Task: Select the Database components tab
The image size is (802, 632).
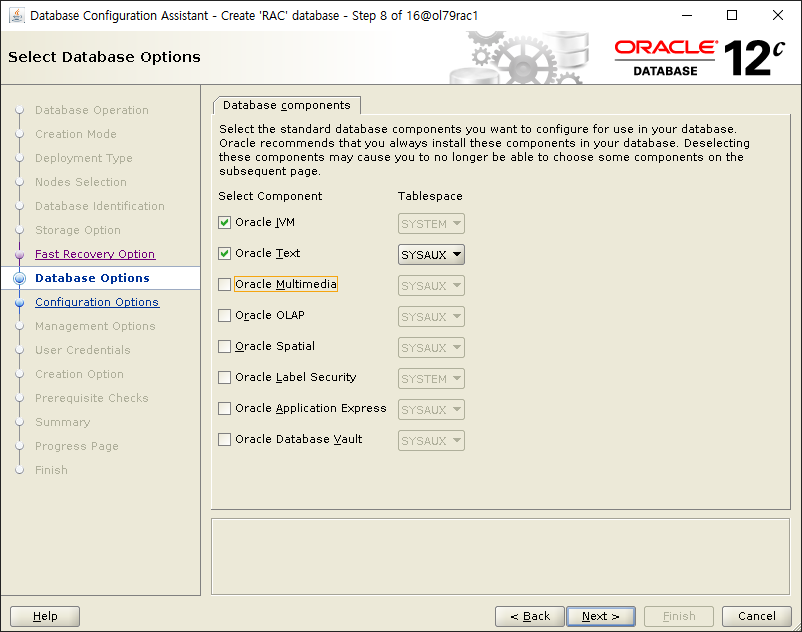Action: (286, 105)
